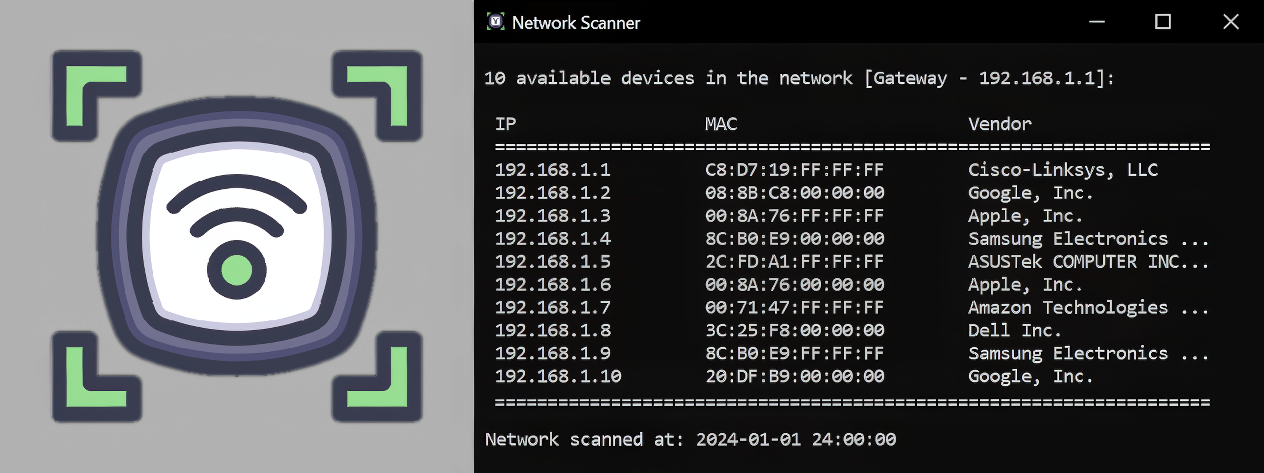Click MAC address 3C:25:F8:00:00:00
1264x473 pixels.
click(795, 331)
